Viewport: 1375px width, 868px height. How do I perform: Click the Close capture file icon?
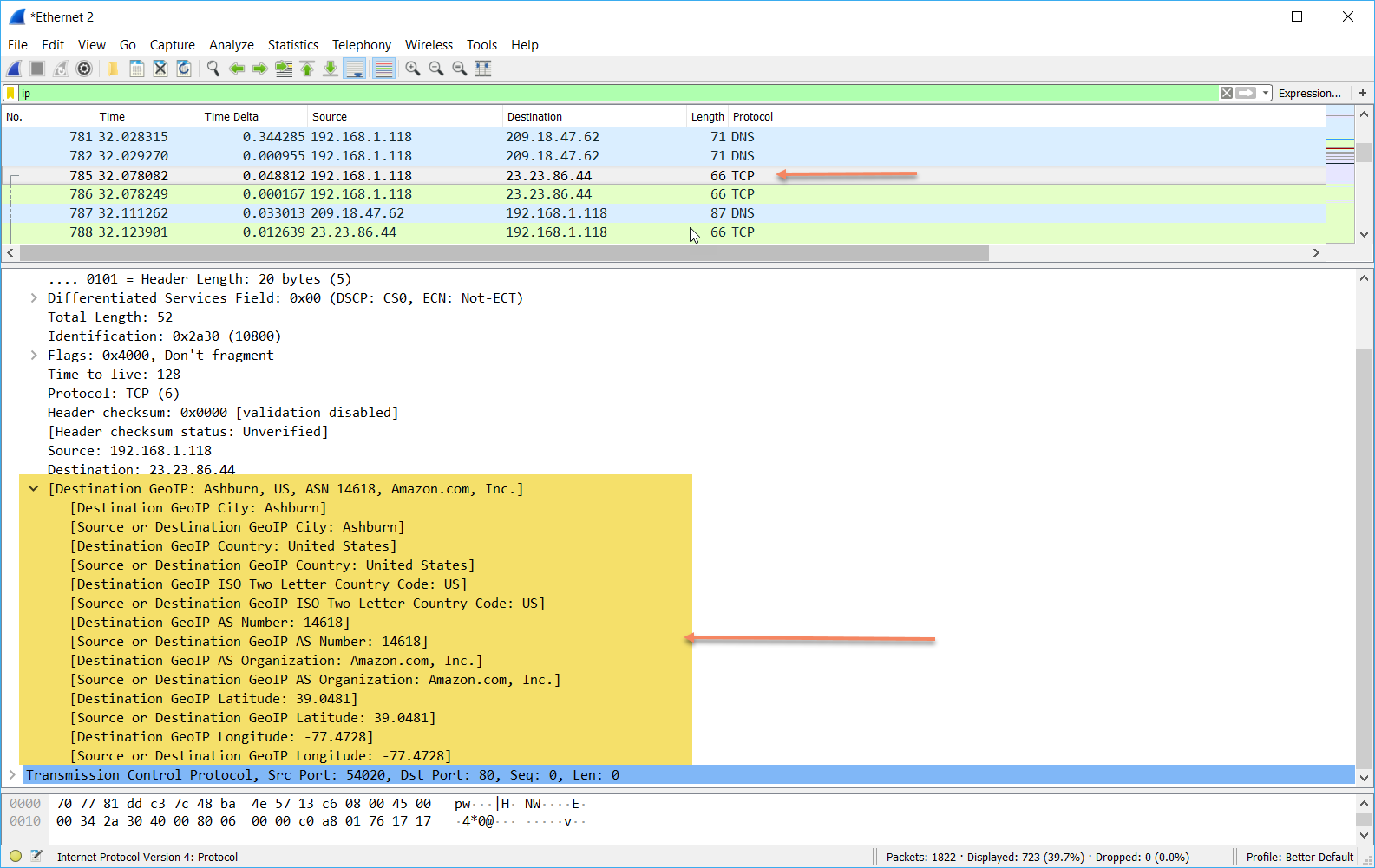coord(160,69)
